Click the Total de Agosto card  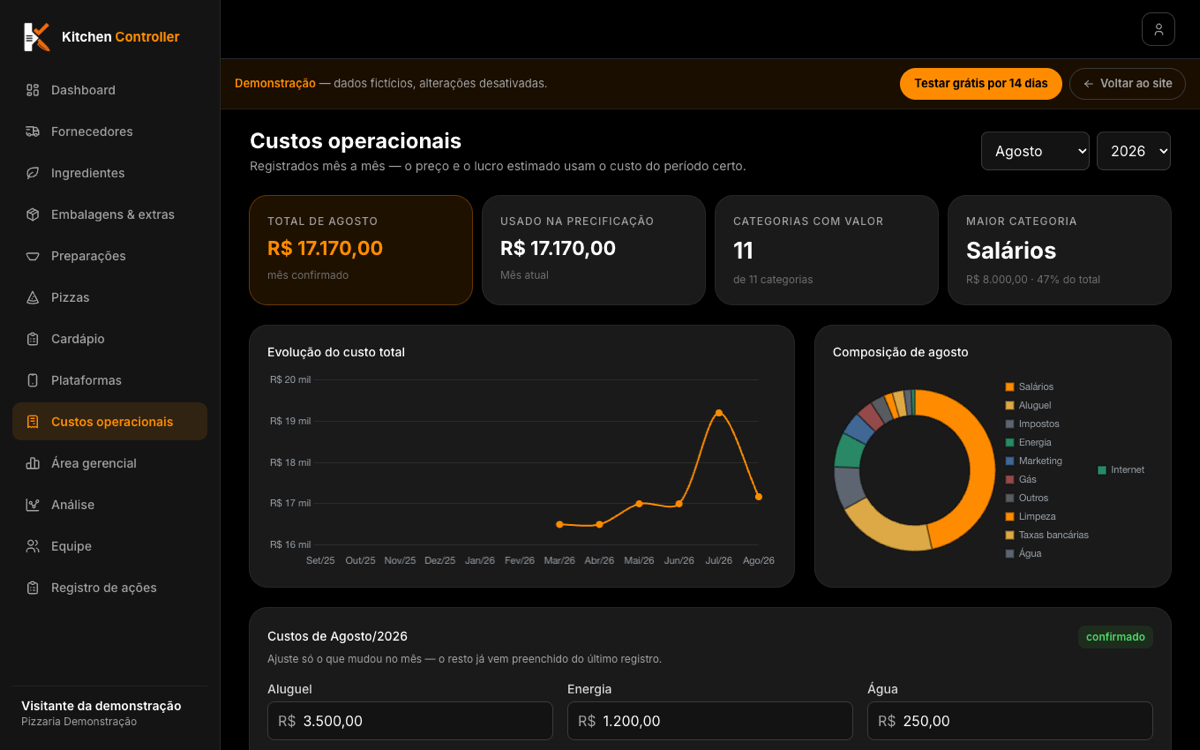[x=361, y=250]
